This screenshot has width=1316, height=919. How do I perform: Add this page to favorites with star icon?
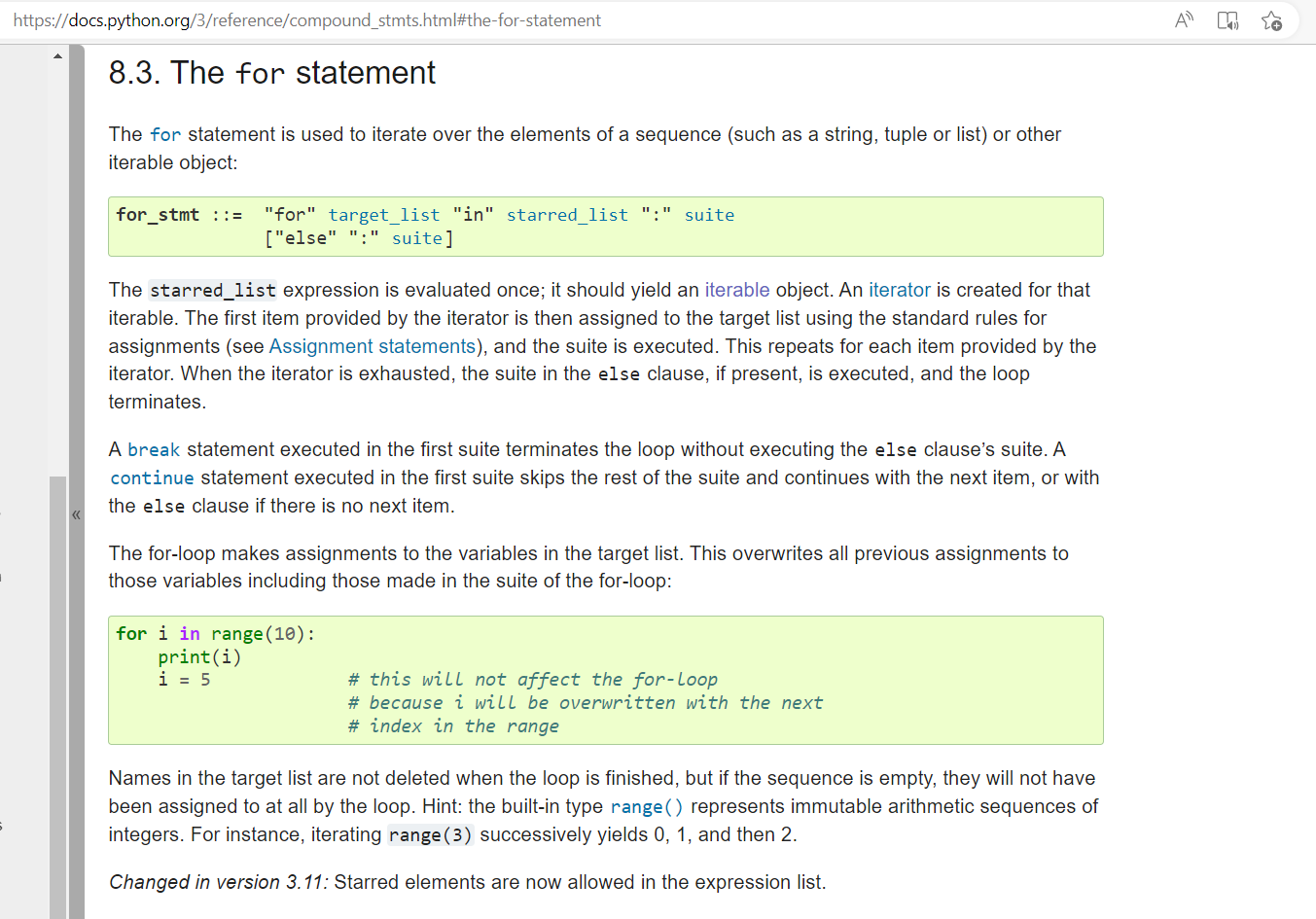1271,20
